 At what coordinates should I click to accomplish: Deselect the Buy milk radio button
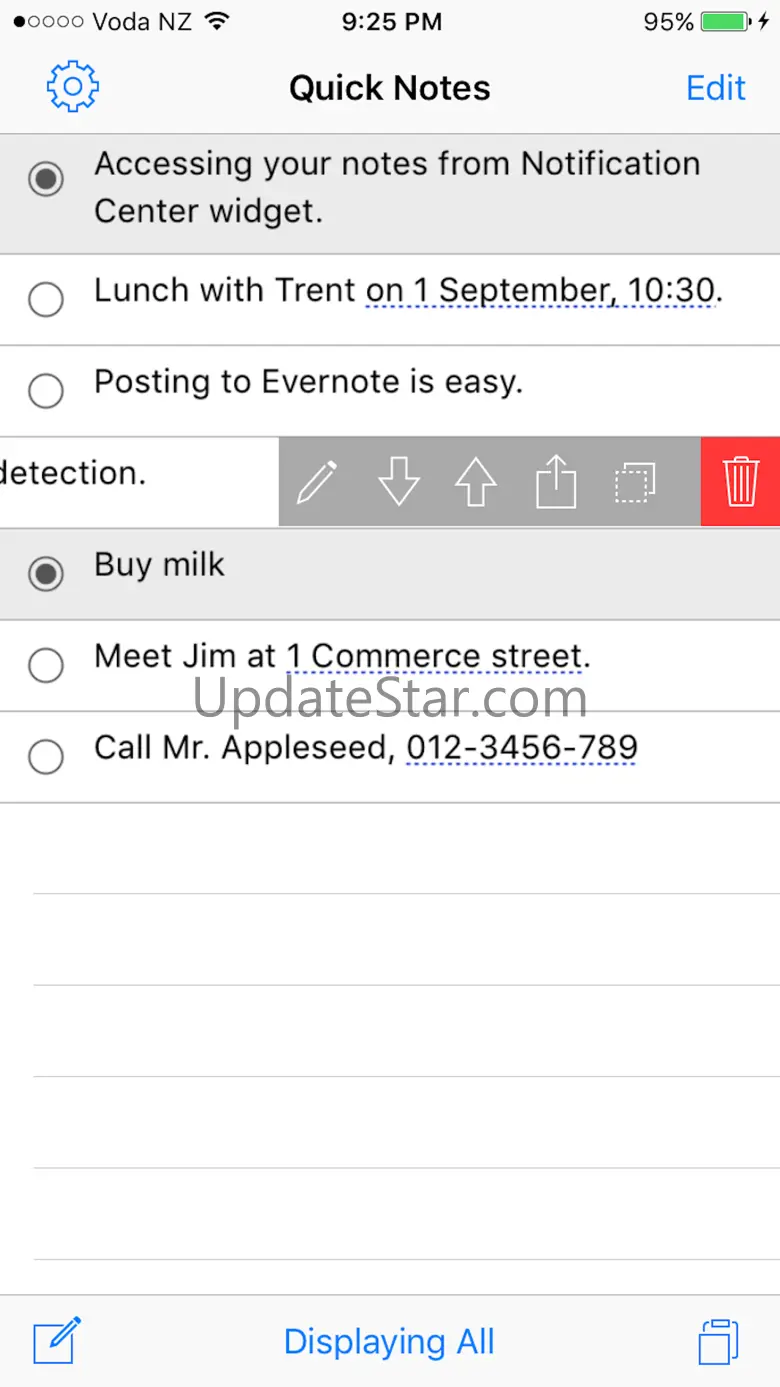[x=46, y=574]
